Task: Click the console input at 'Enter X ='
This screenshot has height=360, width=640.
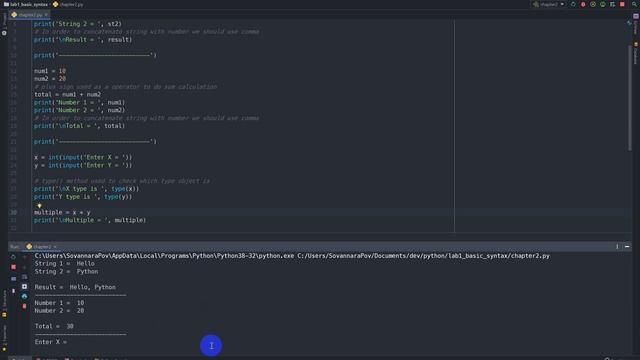Action: (x=51, y=342)
